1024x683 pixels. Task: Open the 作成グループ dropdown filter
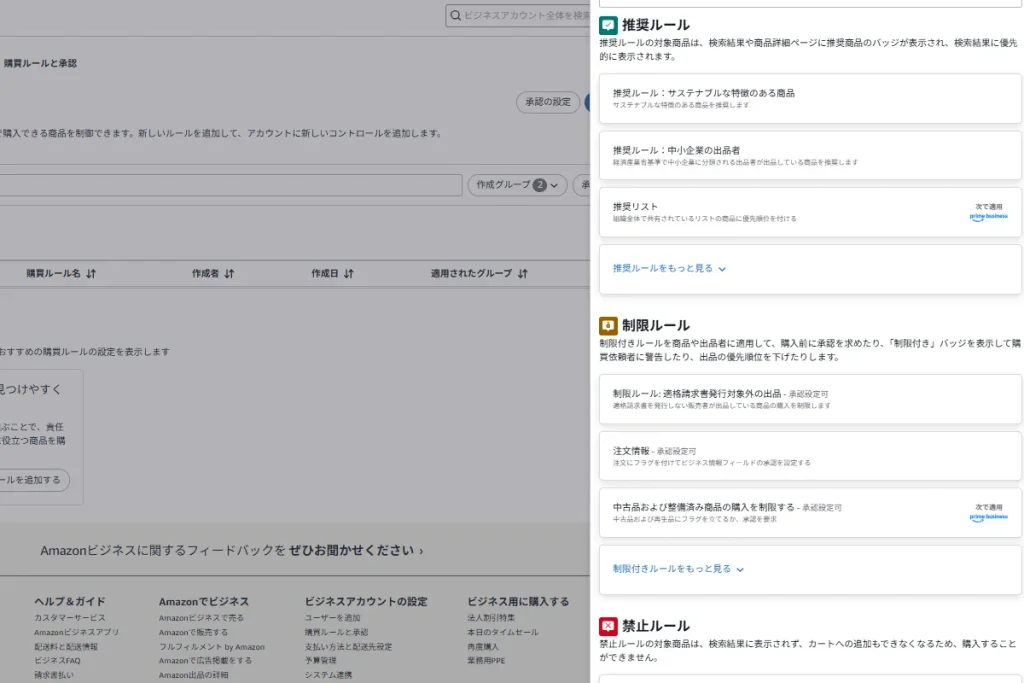517,185
